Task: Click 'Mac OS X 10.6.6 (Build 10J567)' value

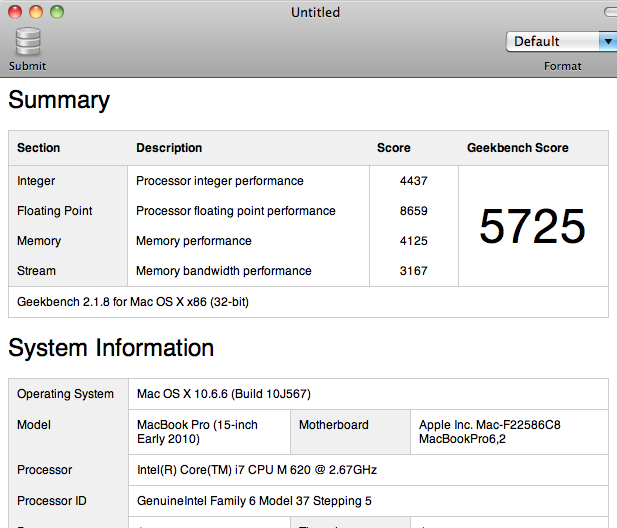Action: 224,394
